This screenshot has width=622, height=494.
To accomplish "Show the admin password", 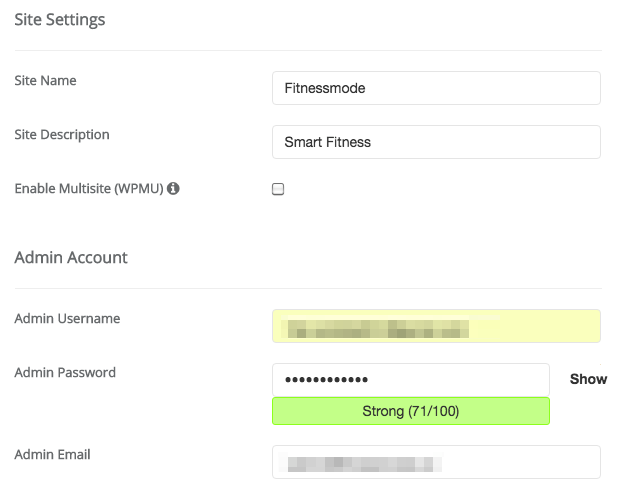I will (x=588, y=379).
